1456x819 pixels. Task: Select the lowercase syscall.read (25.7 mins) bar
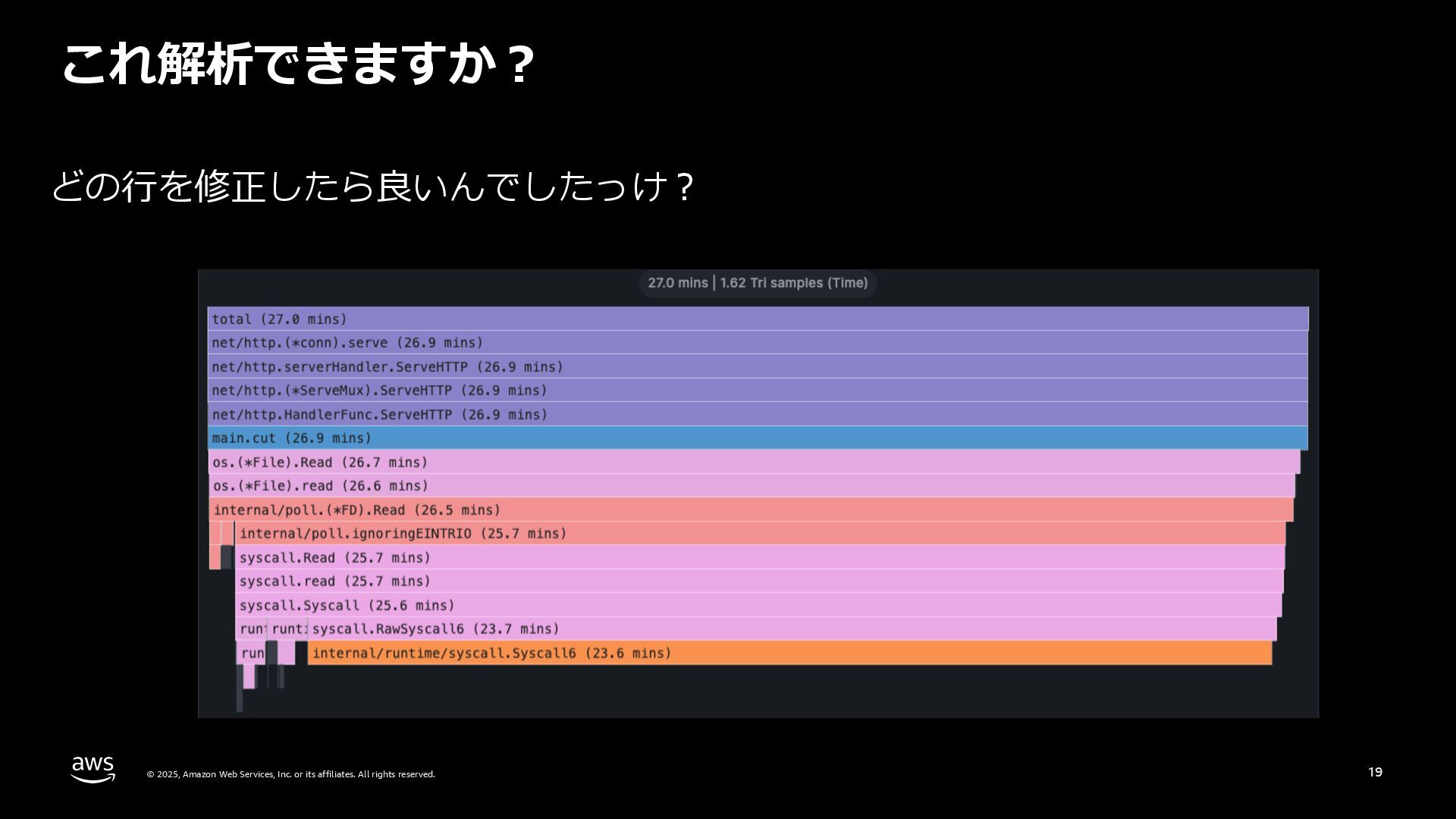[x=760, y=582]
